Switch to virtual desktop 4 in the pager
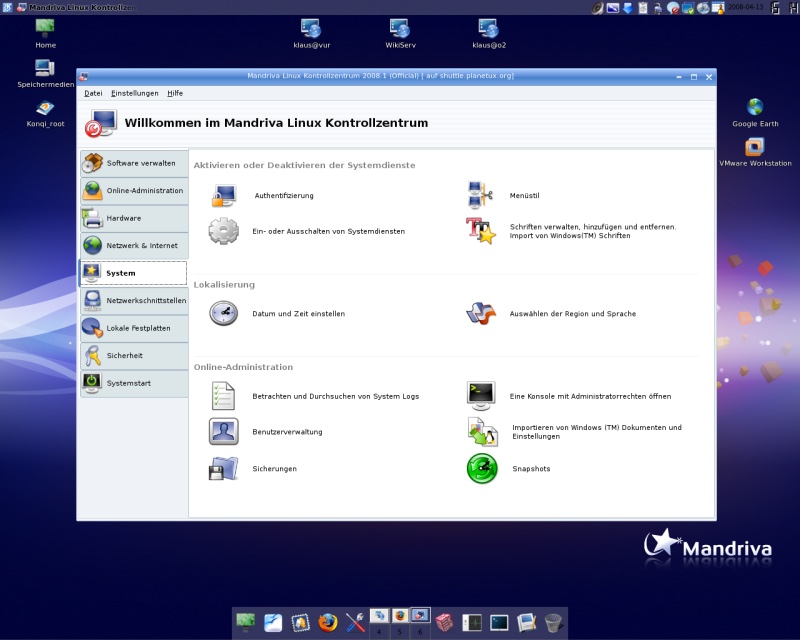 pos(379,622)
